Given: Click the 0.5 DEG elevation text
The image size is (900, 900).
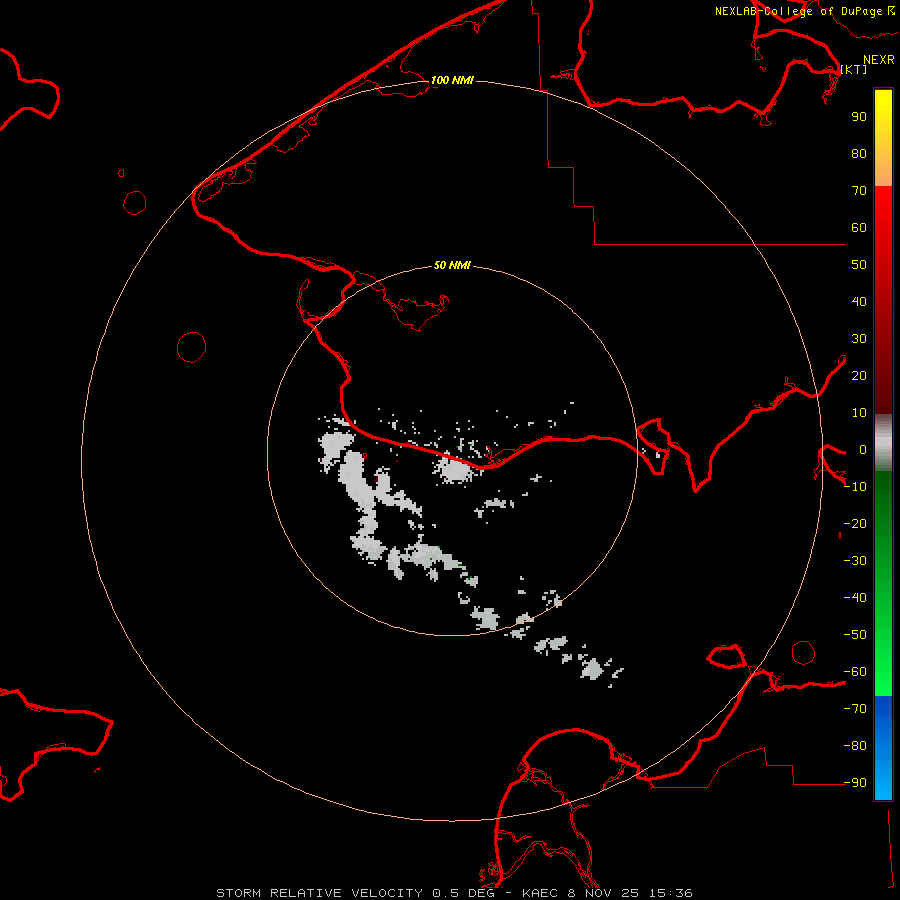Looking at the screenshot, I should pos(463,893).
